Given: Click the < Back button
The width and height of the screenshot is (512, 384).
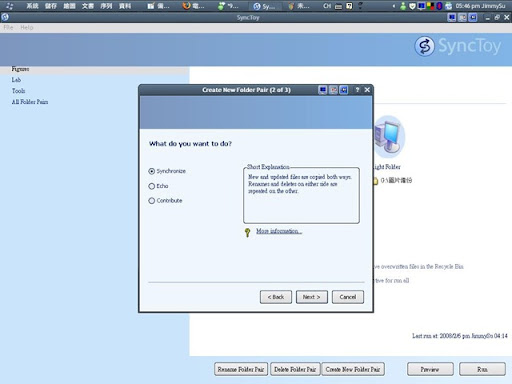Looking at the screenshot, I should point(276,297).
